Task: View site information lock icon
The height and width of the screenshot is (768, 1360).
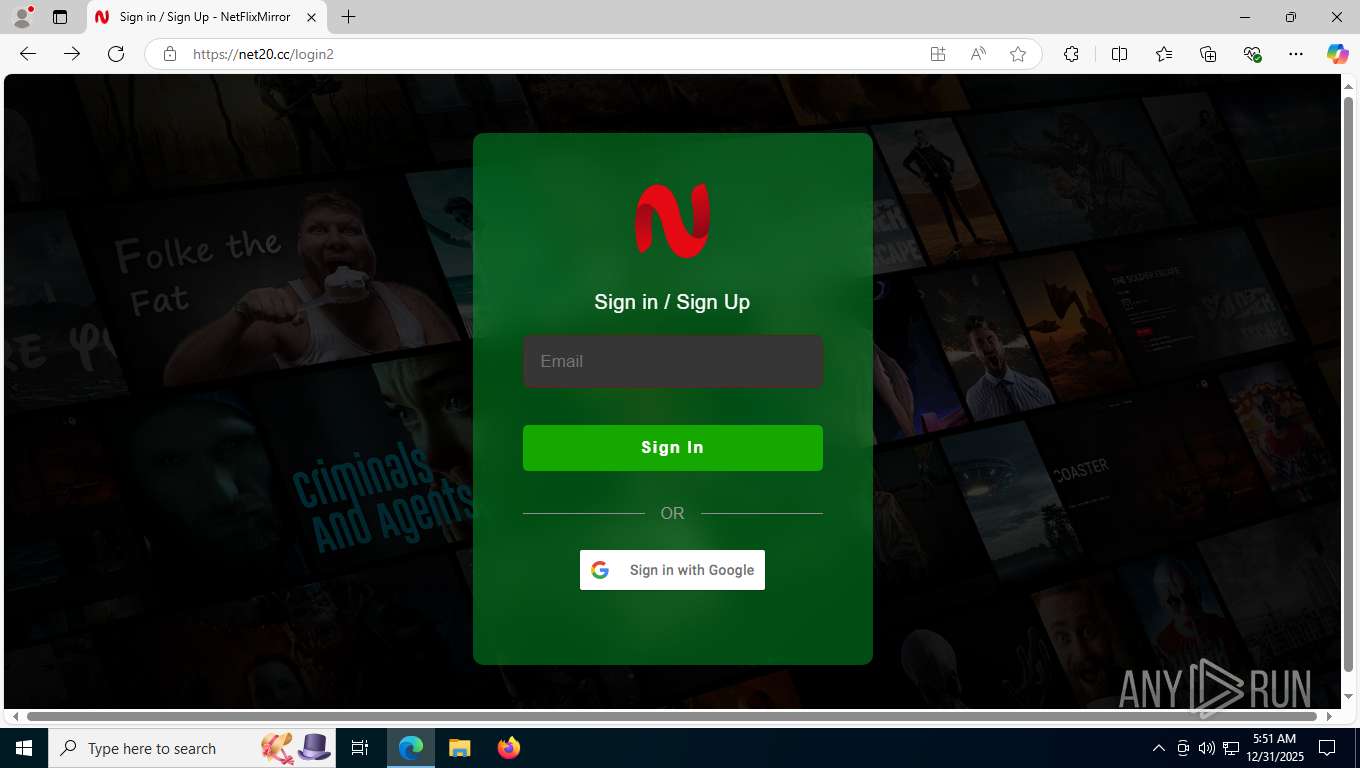Action: pyautogui.click(x=170, y=54)
